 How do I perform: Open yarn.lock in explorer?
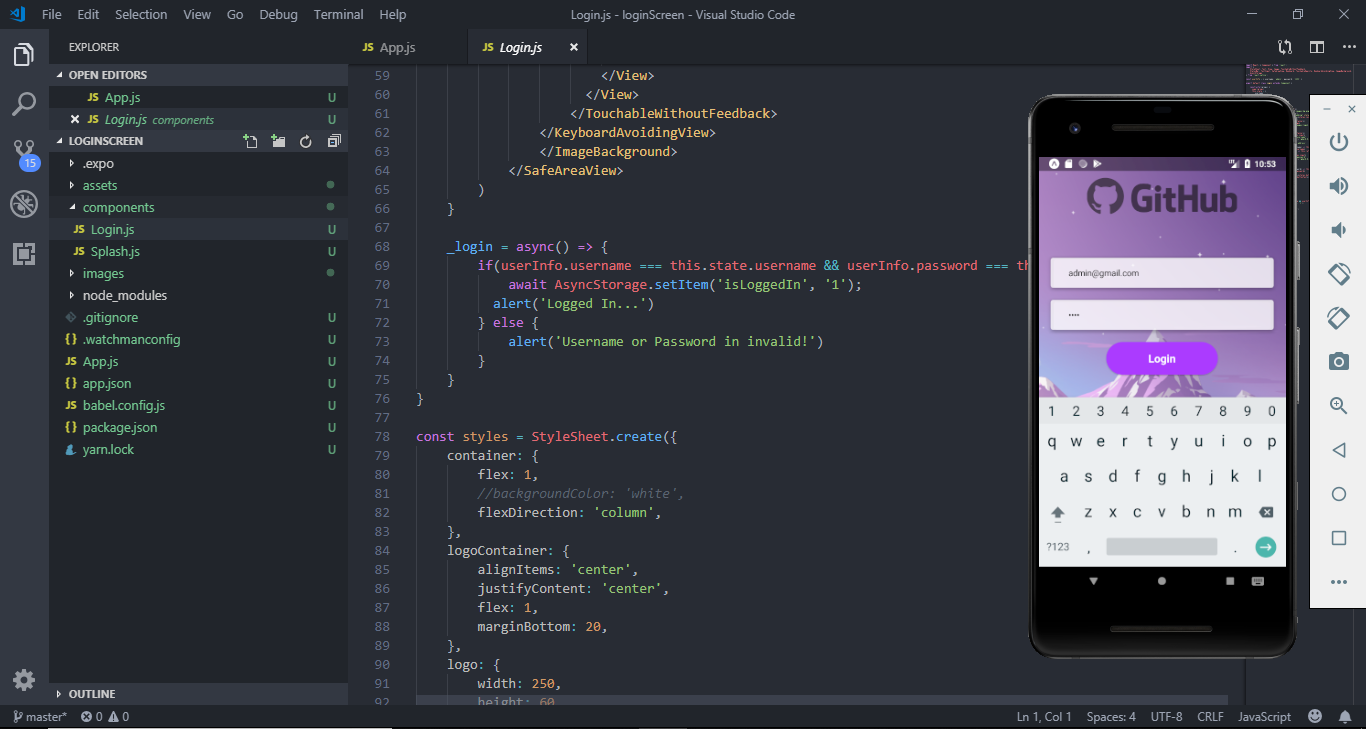(199, 449)
